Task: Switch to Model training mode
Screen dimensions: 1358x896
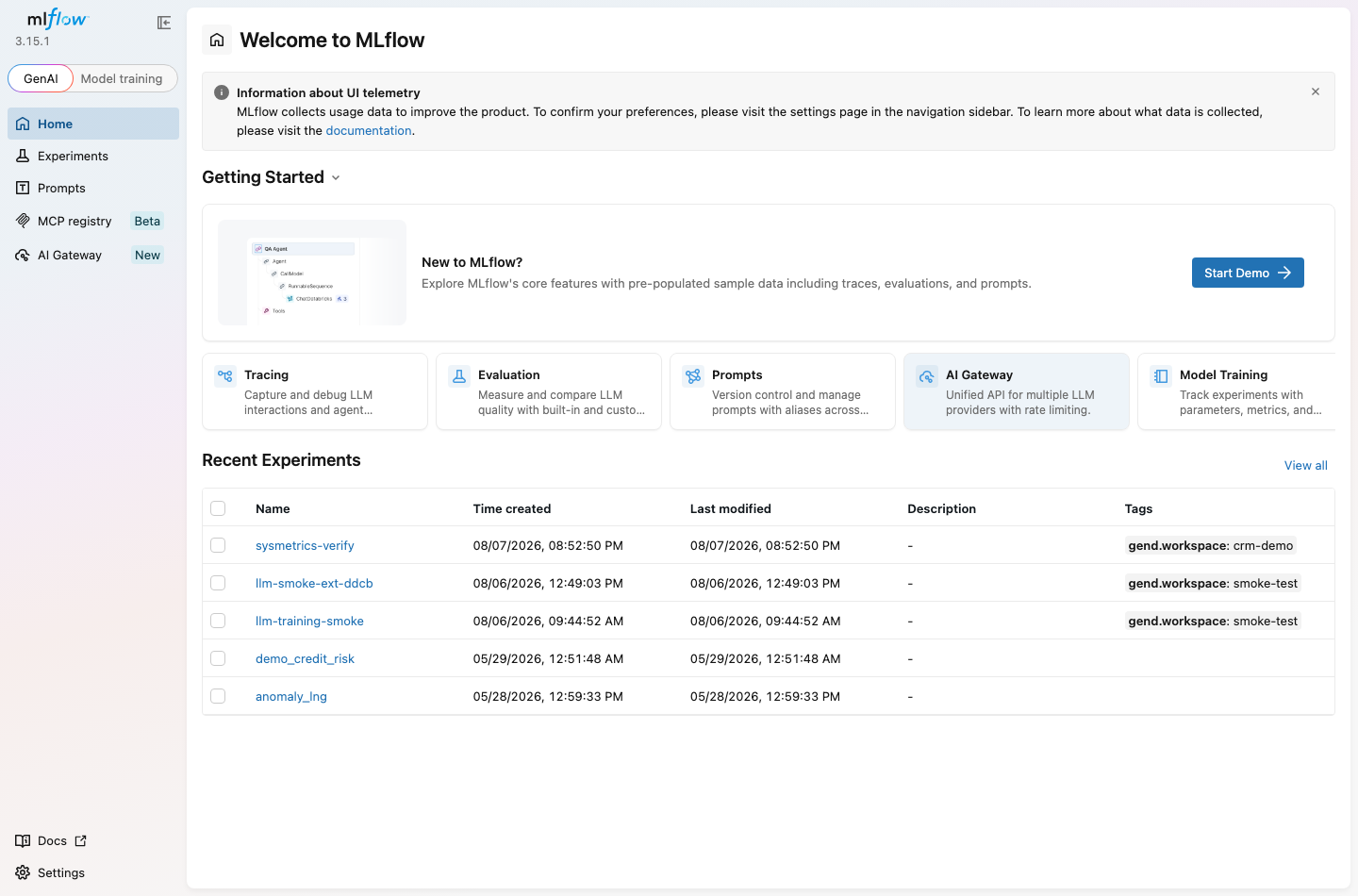Action: pyautogui.click(x=122, y=78)
